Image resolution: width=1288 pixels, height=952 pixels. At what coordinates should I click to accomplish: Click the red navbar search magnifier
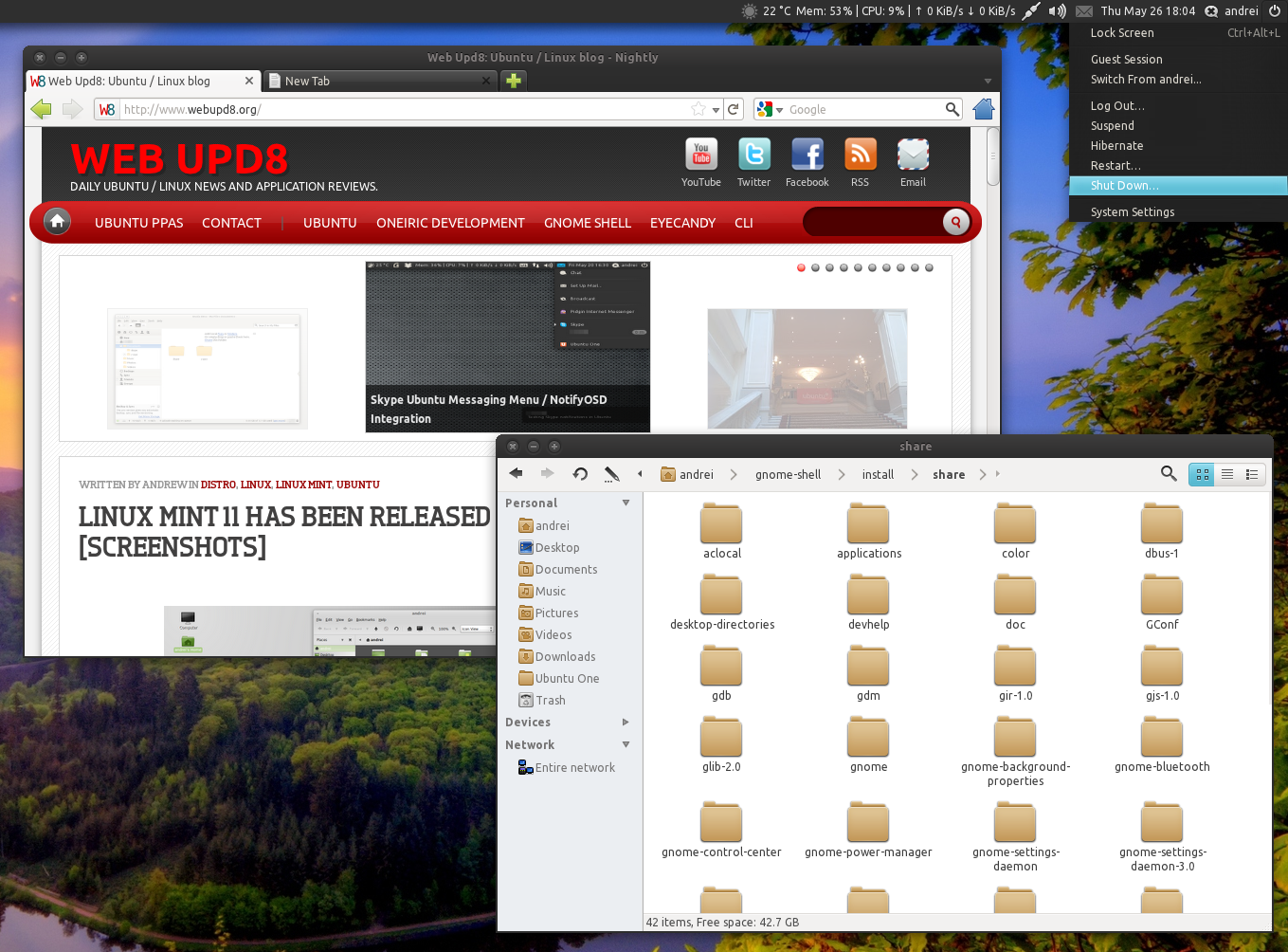click(x=955, y=222)
